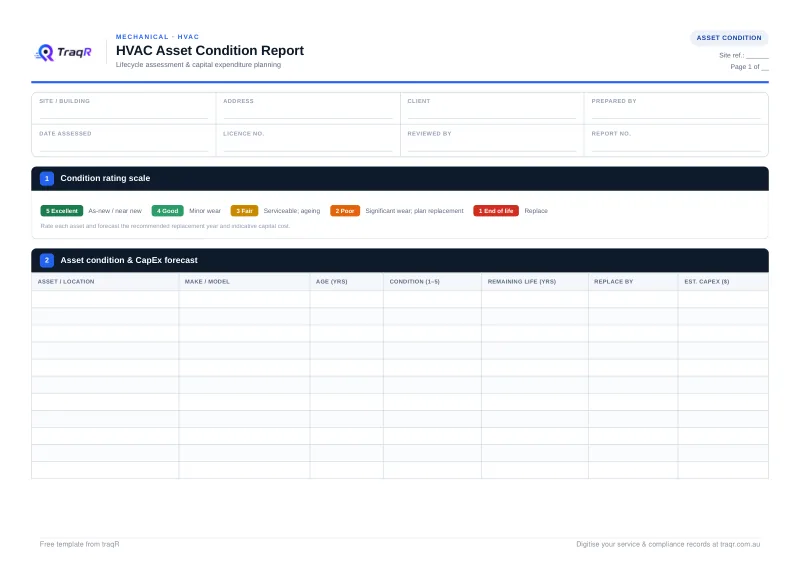The height and width of the screenshot is (566, 800).
Task: Open the traqr.com.au footer link
Action: coord(740,544)
